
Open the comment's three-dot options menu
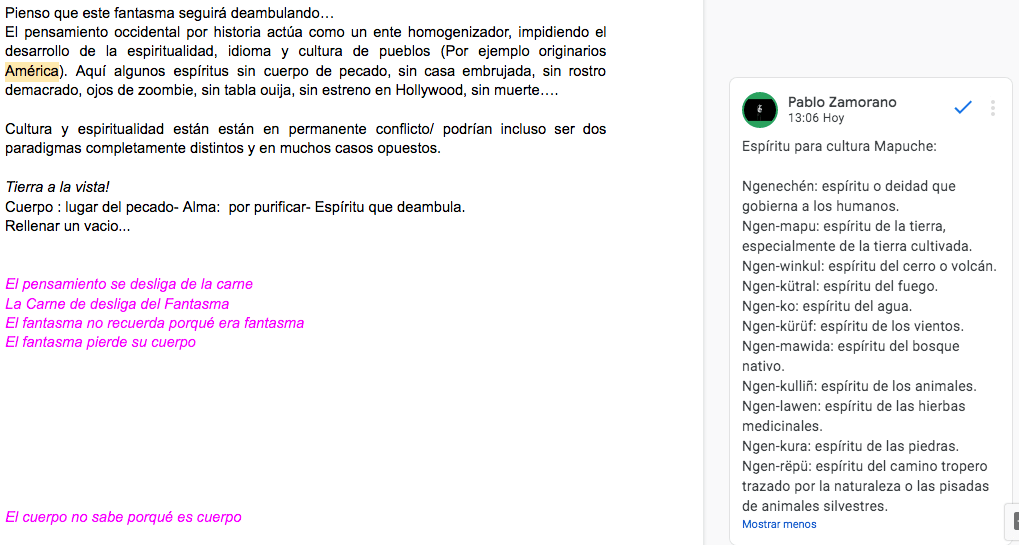point(992,108)
